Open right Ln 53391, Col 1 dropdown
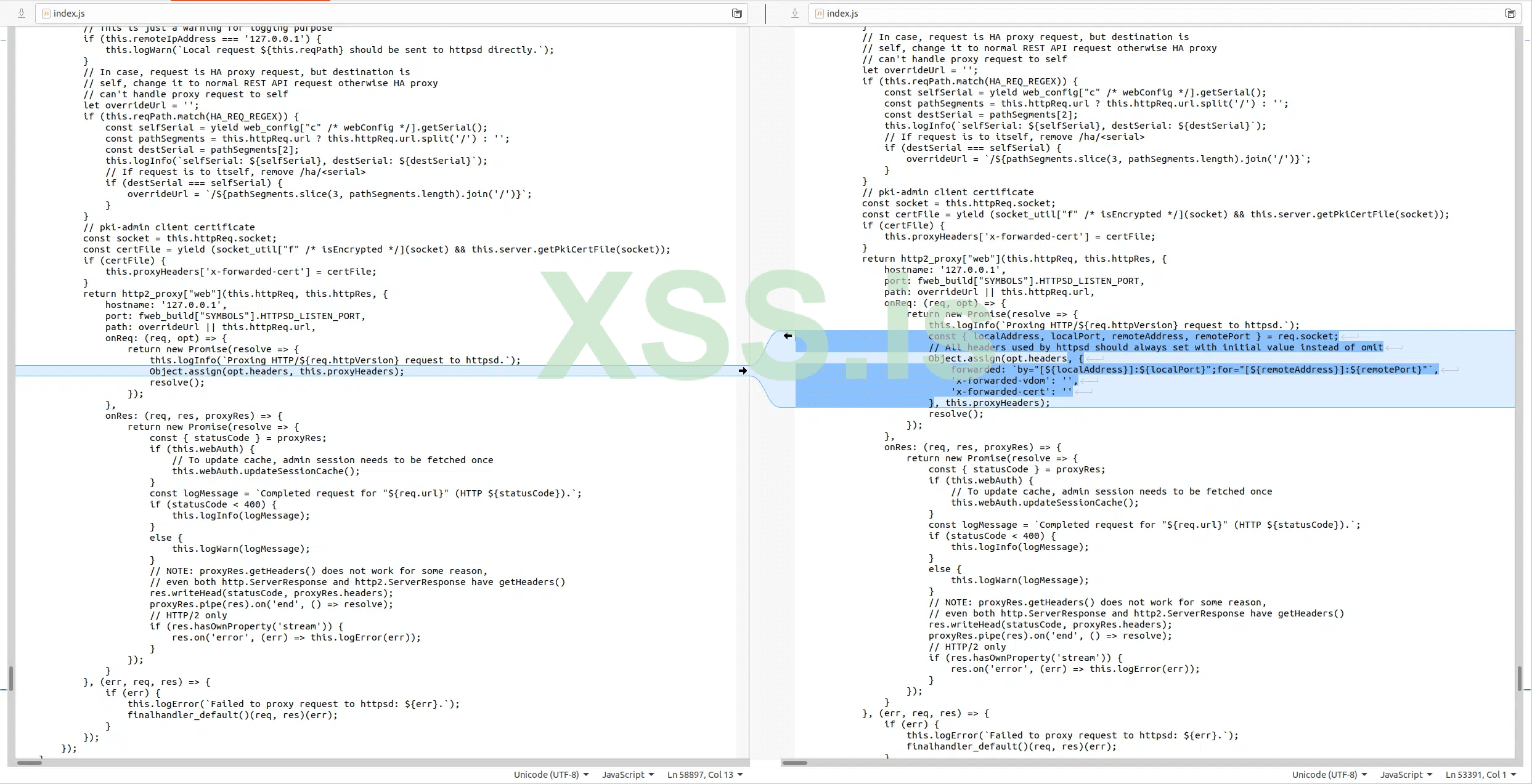Image resolution: width=1532 pixels, height=784 pixels. pyautogui.click(x=1480, y=775)
